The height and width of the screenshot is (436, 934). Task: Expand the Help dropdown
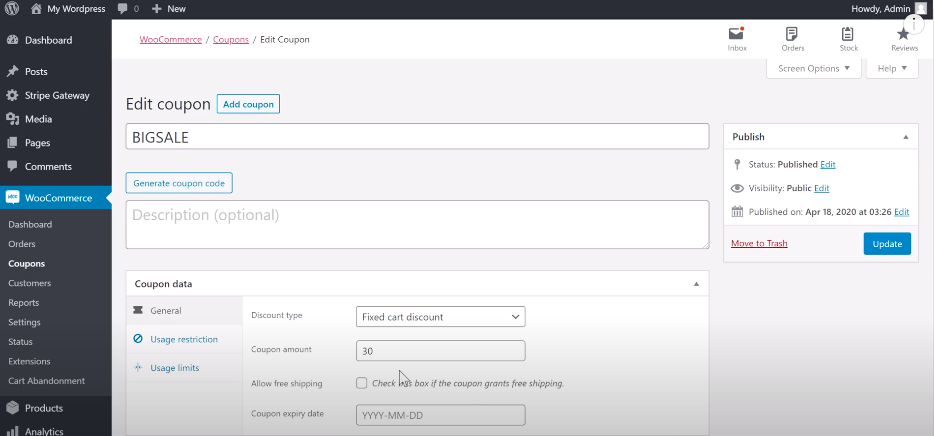892,68
